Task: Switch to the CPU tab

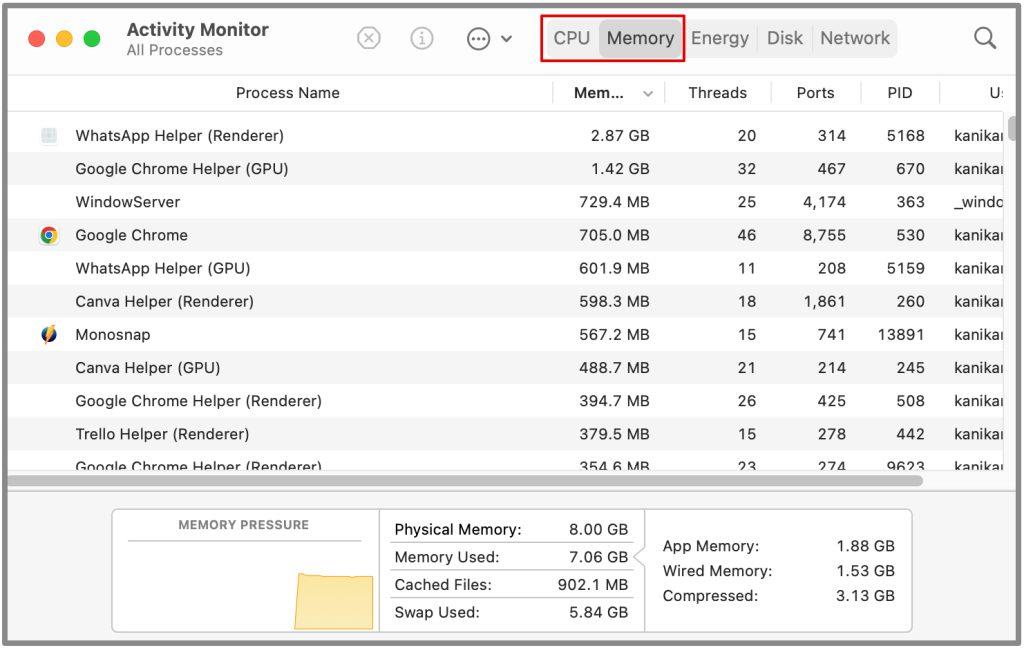Action: [571, 38]
